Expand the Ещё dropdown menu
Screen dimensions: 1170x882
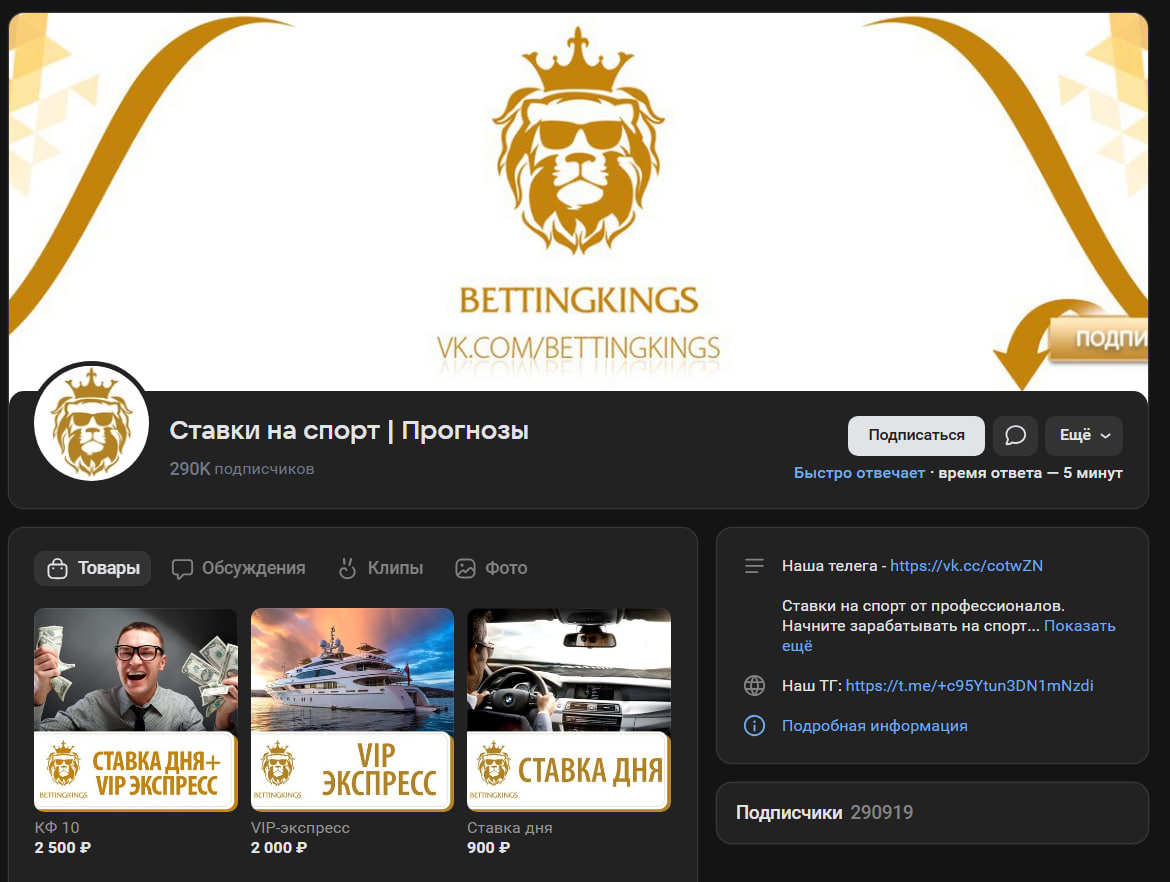[x=1084, y=435]
